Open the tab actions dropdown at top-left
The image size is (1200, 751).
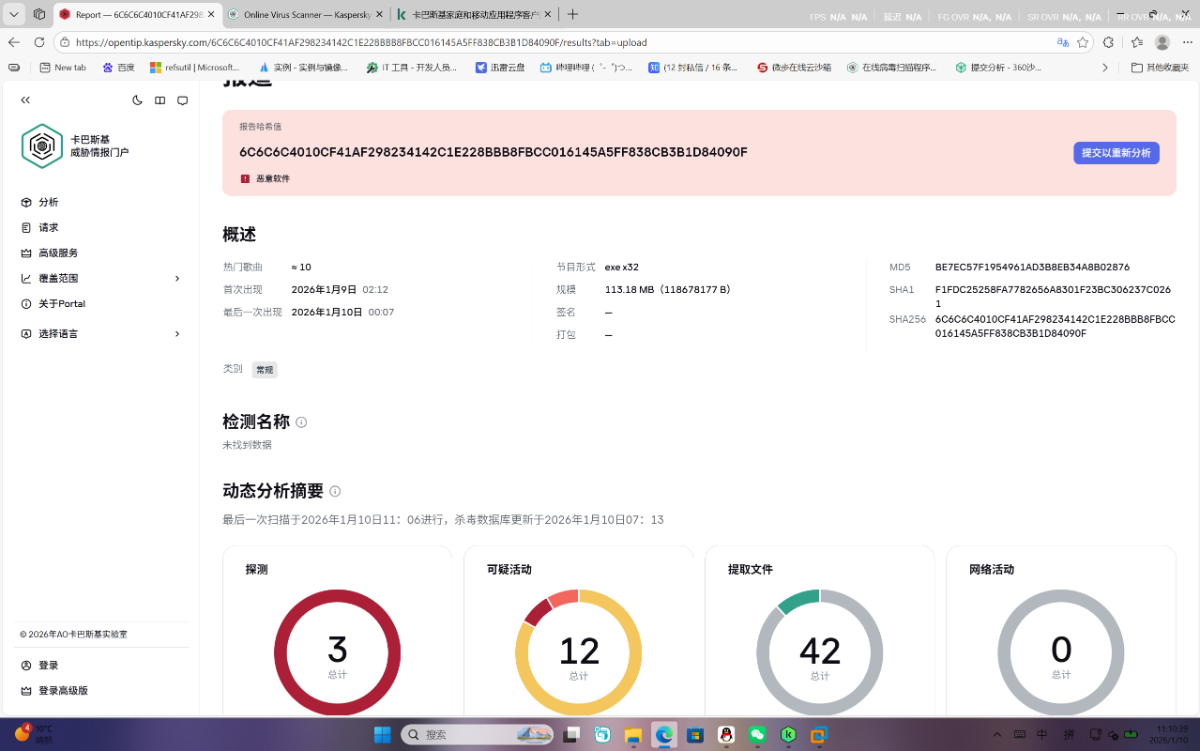tap(14, 15)
